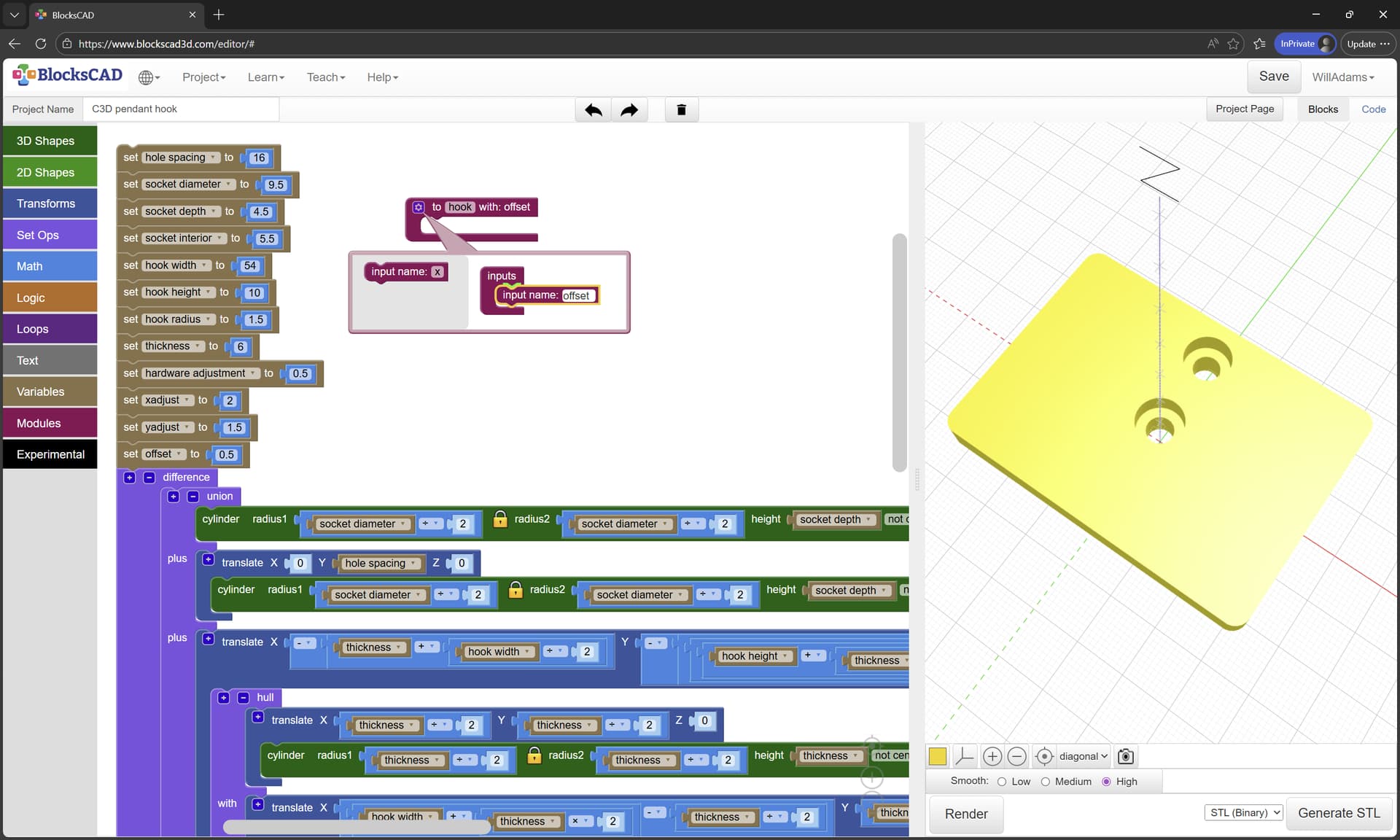Select High smoothness radio button
Screen dimensions: 1400x840
[1106, 782]
